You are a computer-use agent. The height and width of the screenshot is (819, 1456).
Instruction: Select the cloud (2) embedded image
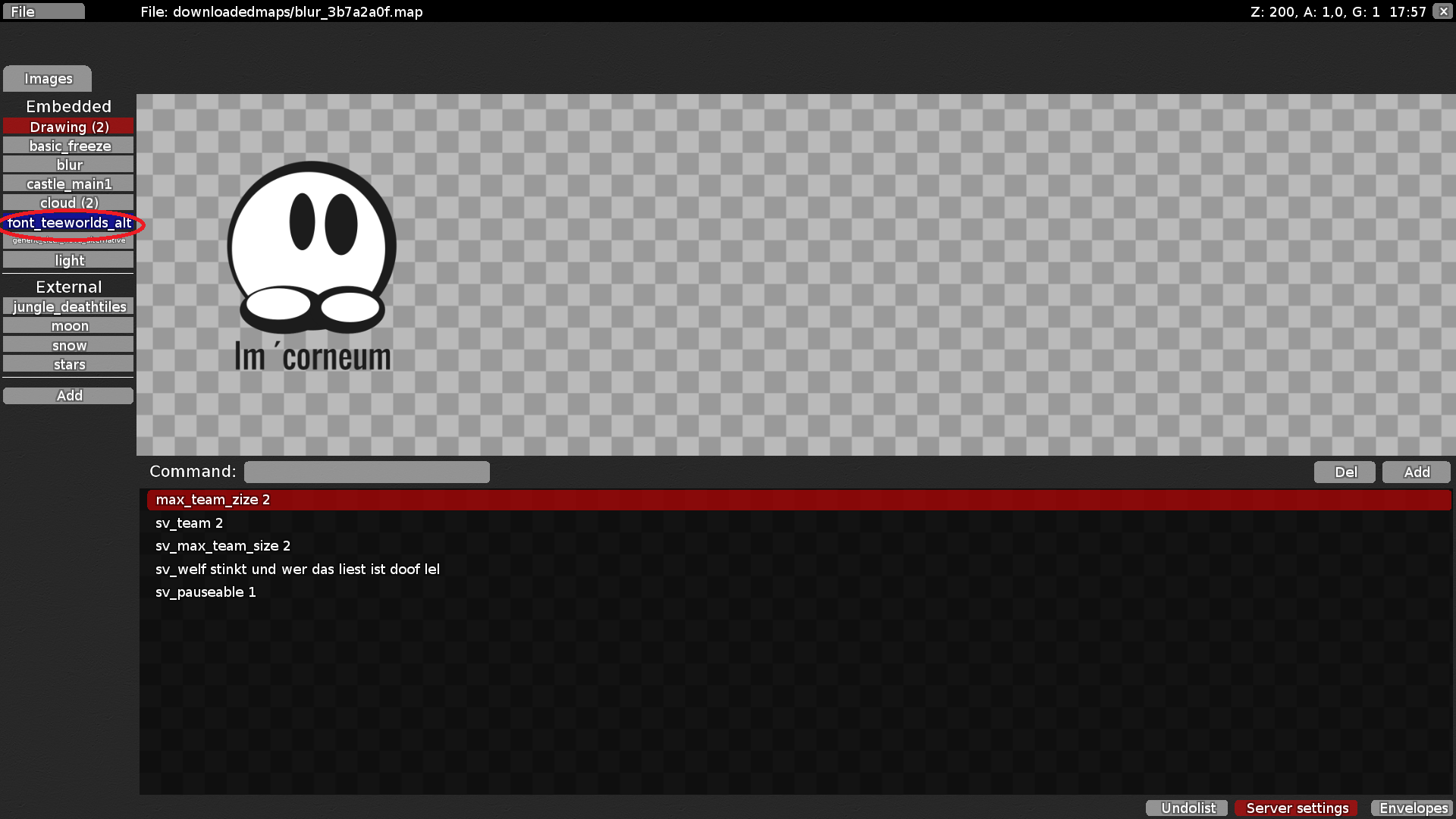tap(68, 202)
